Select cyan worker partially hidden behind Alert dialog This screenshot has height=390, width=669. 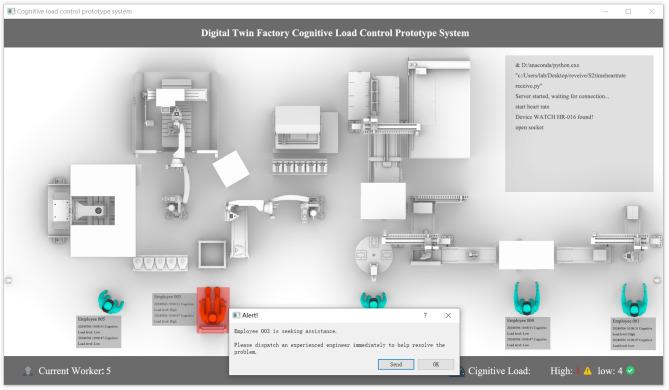374,299
